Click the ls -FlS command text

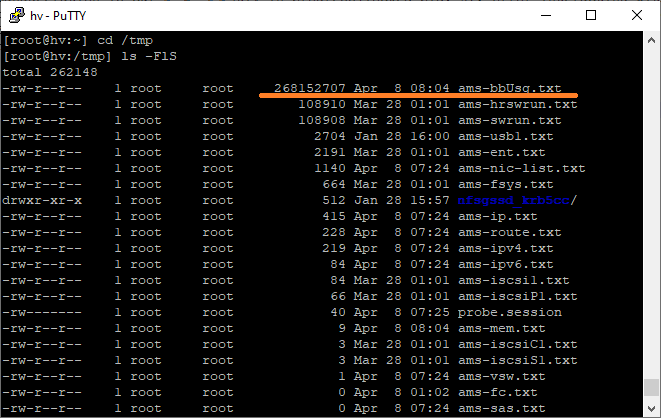[149, 56]
